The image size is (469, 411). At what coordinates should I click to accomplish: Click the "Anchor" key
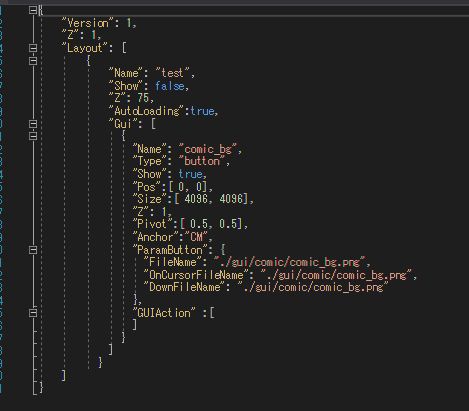point(155,237)
